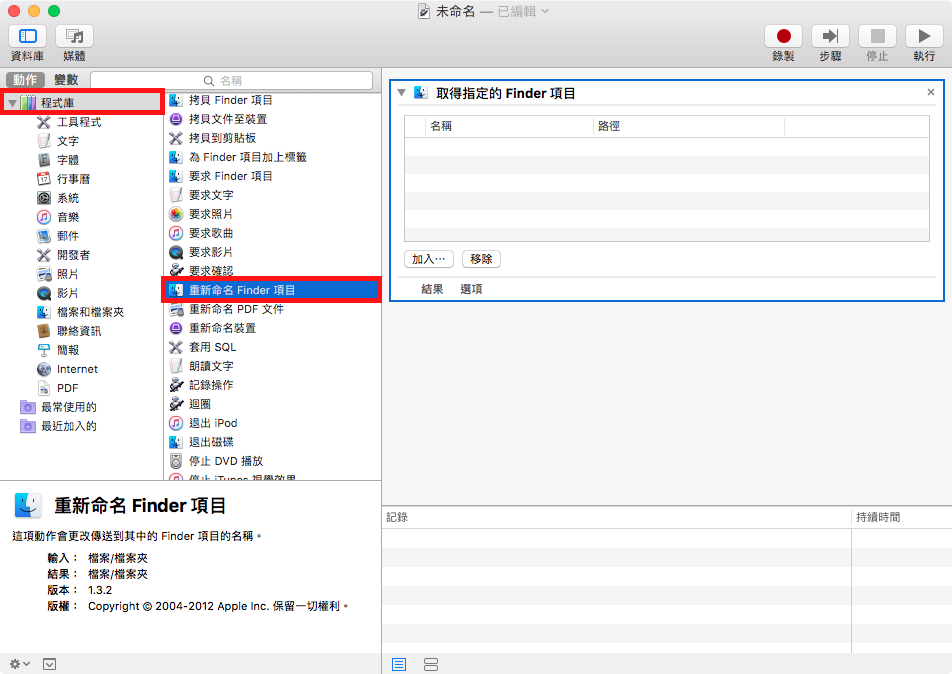952x674 pixels.
Task: Show the action's 結果 results
Action: click(432, 289)
